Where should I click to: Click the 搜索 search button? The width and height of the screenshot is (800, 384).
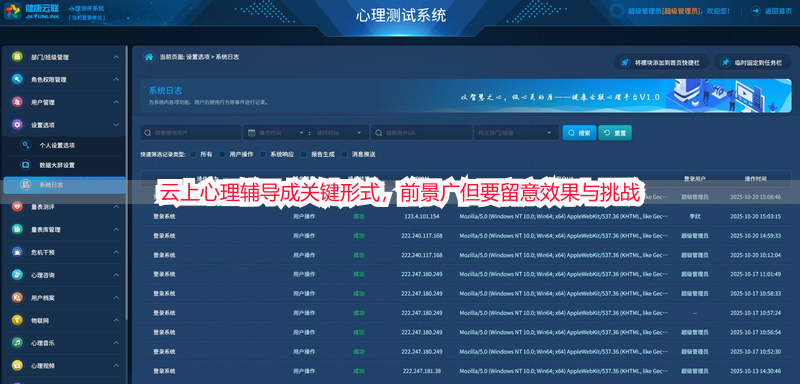tap(579, 133)
